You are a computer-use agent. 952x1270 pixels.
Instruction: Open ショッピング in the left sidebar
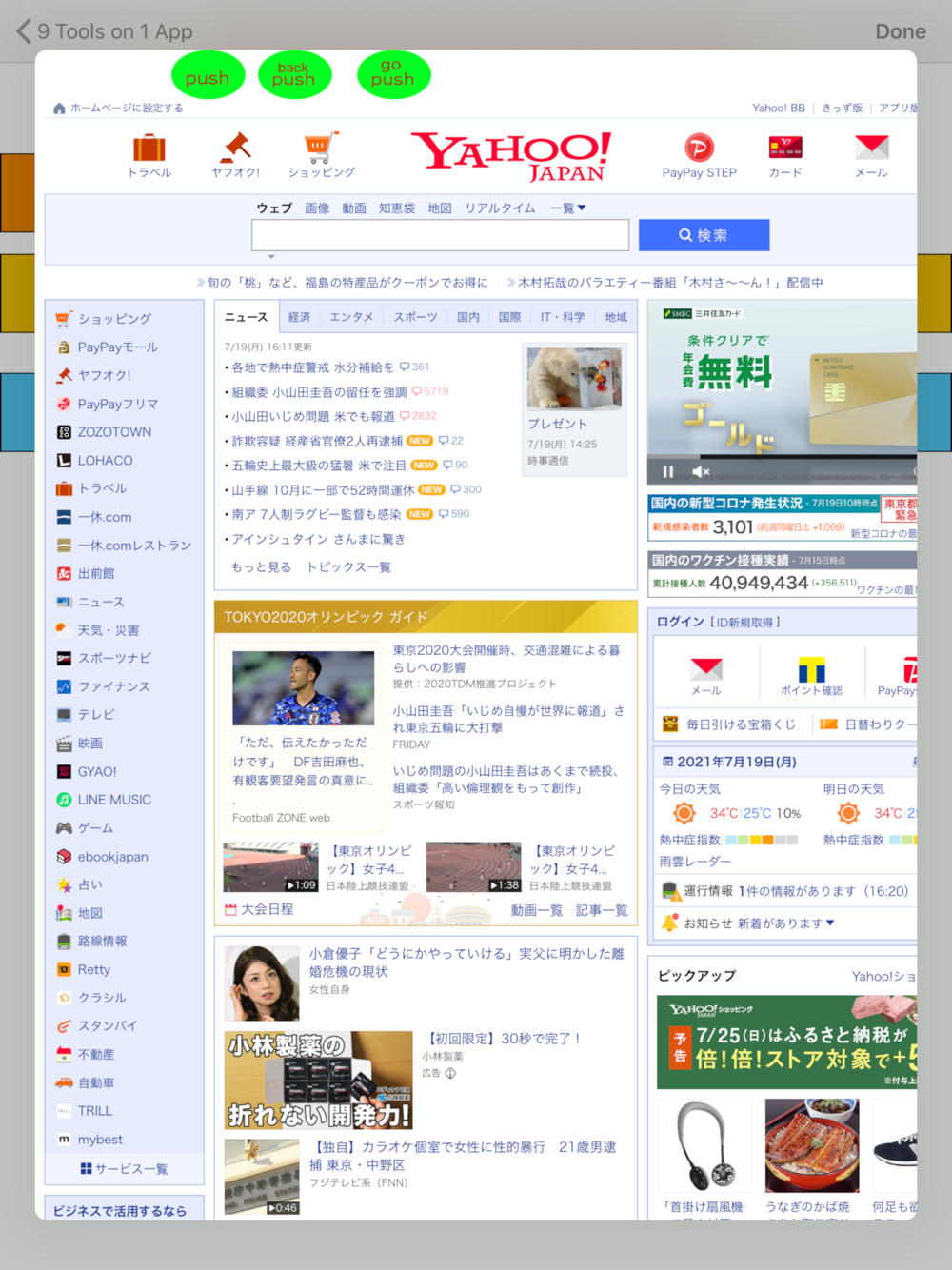114,319
